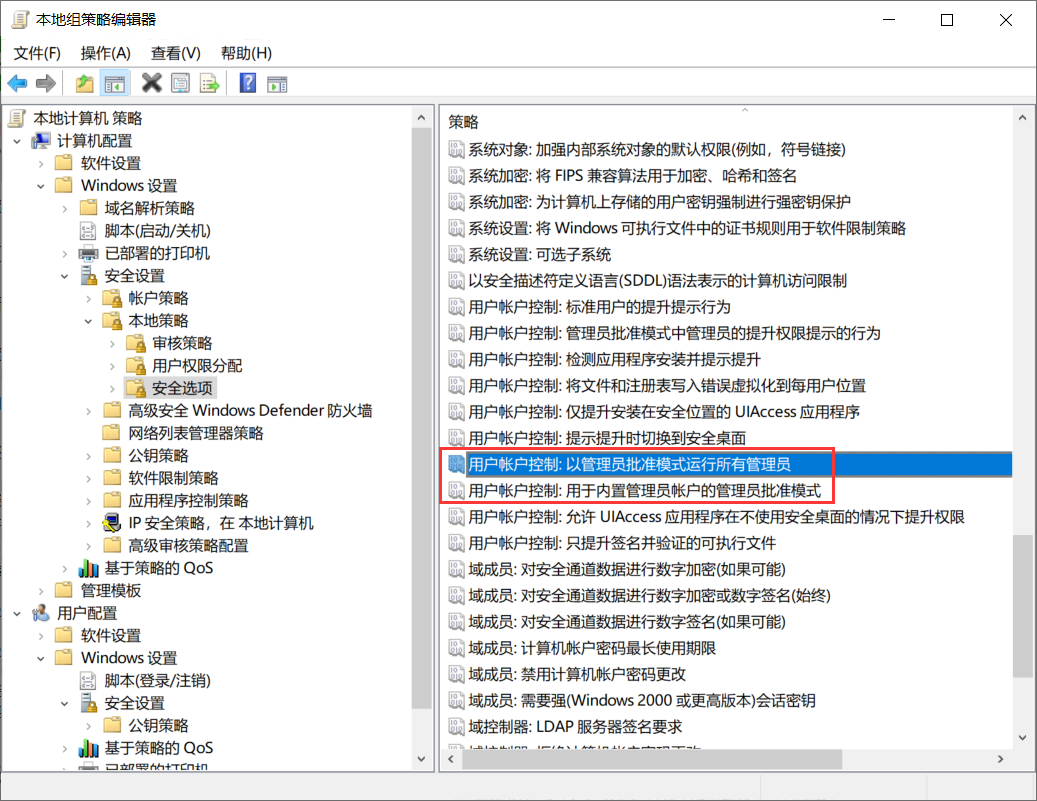
Task: Open the 文件(F) menu
Action: click(37, 53)
